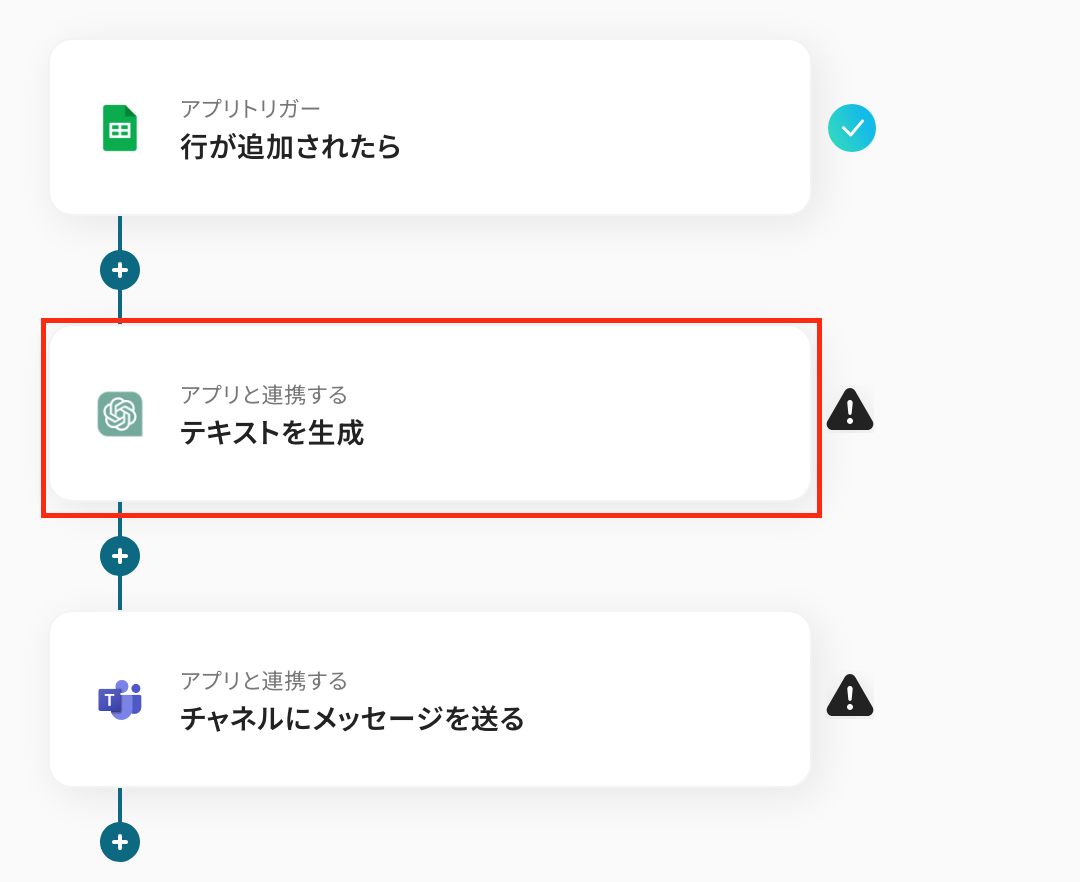
Task: Click the アプリトリガー label
Action: click(x=250, y=109)
